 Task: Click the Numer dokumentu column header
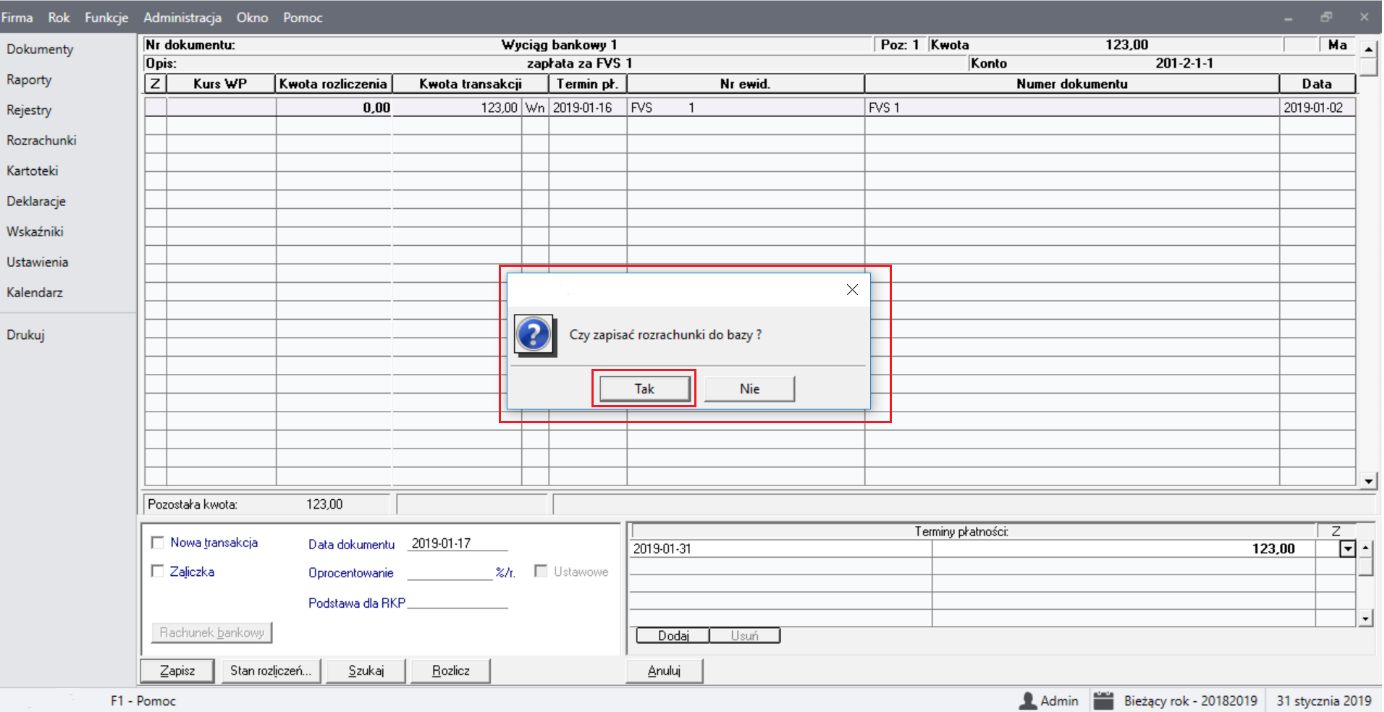(x=1072, y=84)
